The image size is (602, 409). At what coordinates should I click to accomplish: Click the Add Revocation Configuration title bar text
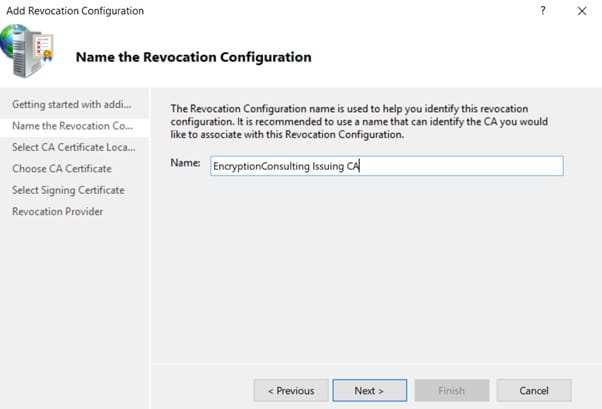[x=75, y=11]
